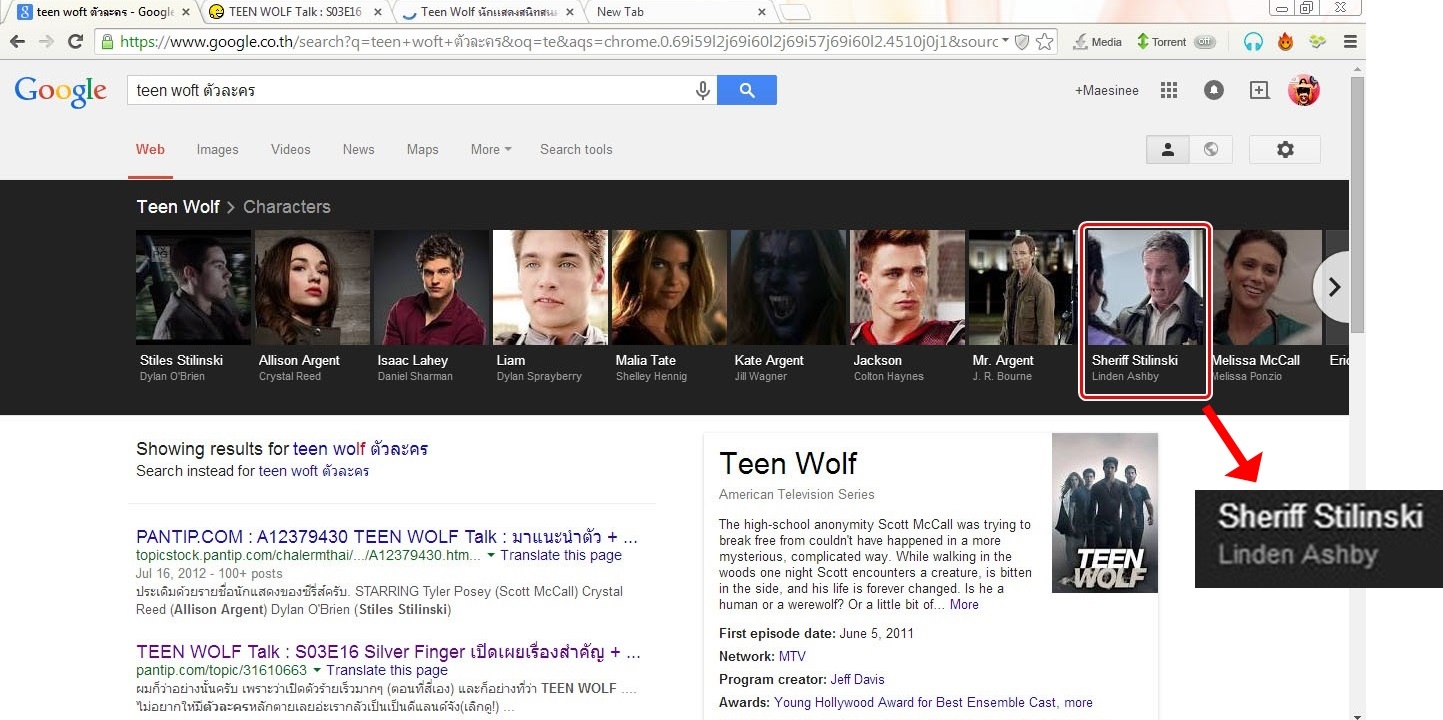The height and width of the screenshot is (720, 1443).
Task: Click the headphones extension icon
Action: [1253, 42]
